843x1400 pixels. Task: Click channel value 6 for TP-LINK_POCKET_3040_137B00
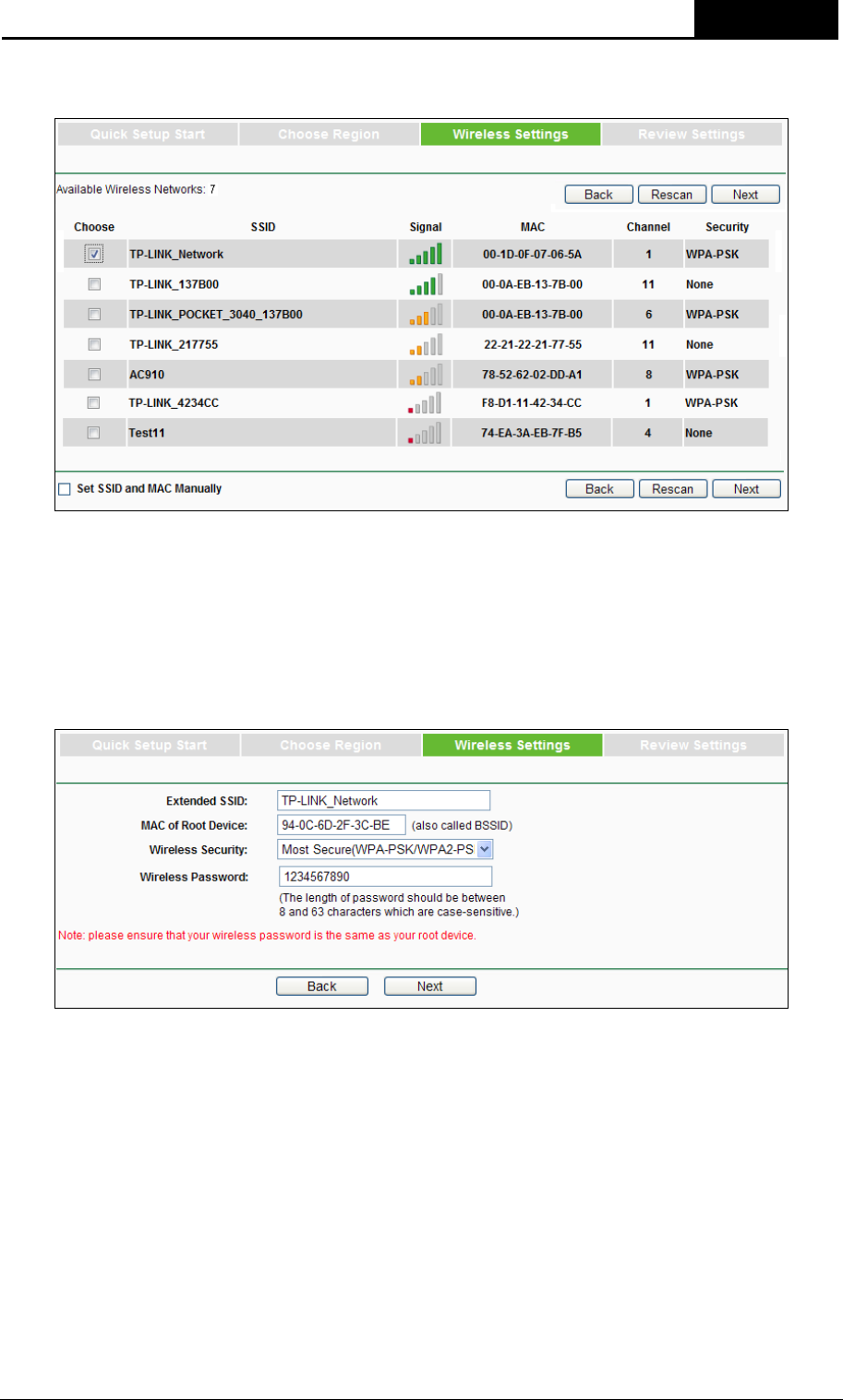(649, 315)
